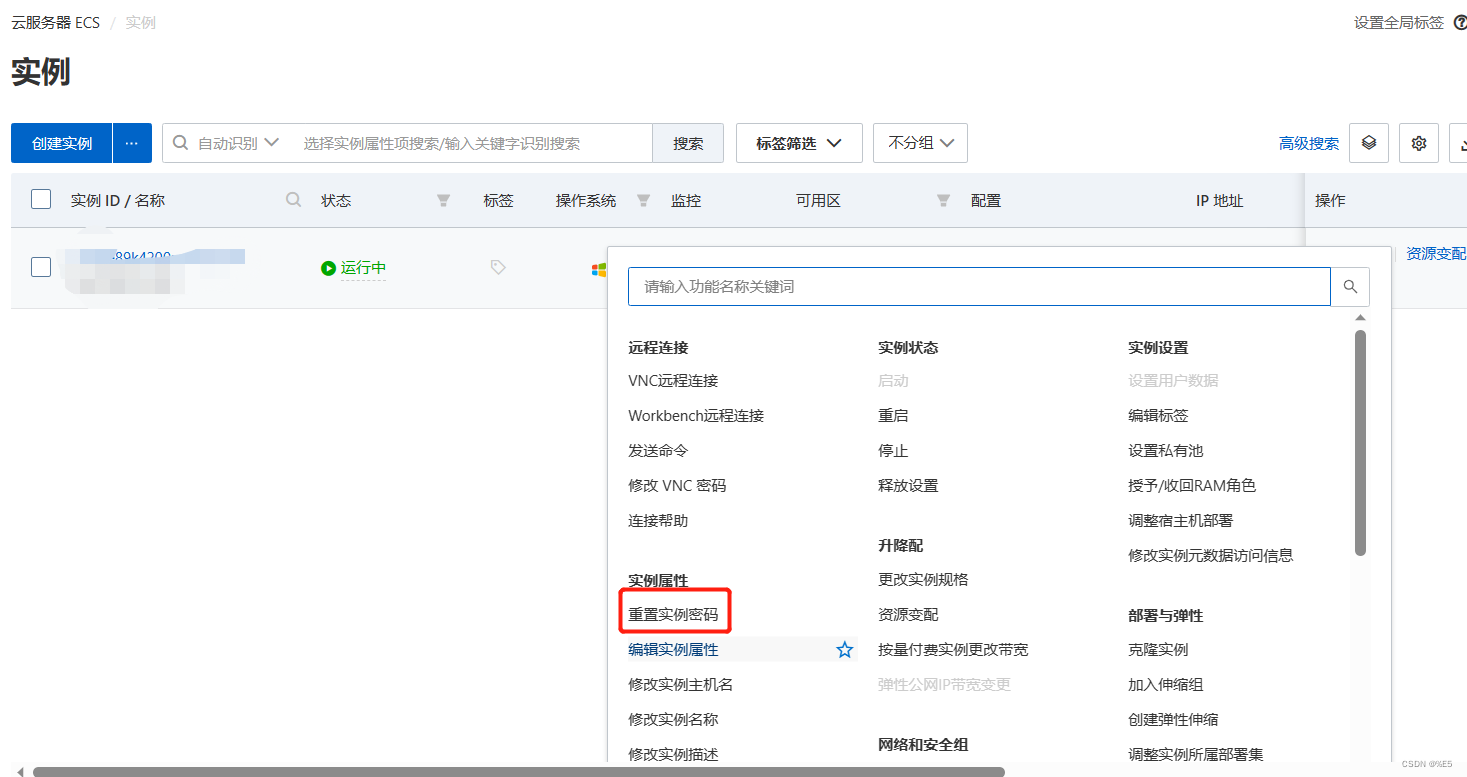The image size is (1467, 777).
Task: Select 加入伸缩组 menu entry
Action: (x=1166, y=685)
